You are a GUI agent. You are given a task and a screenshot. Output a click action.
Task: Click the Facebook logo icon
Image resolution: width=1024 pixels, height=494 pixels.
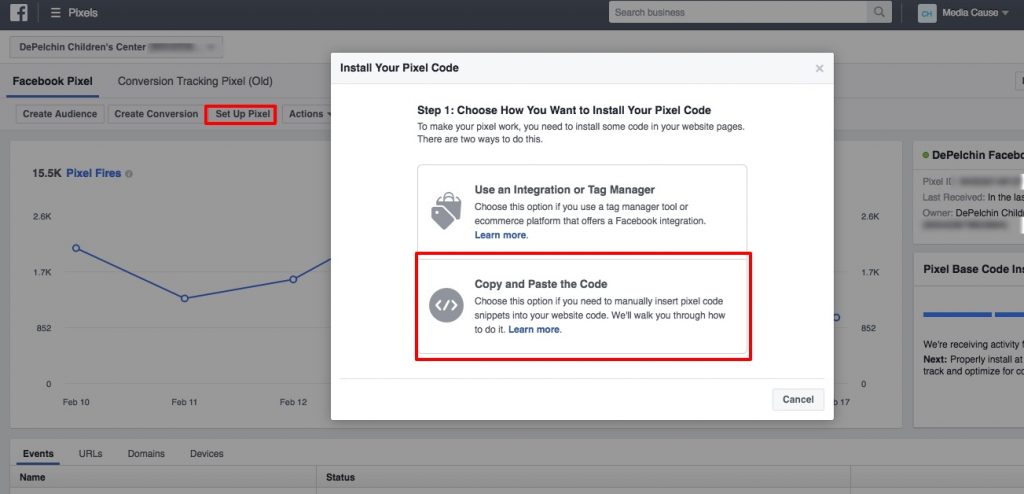(x=19, y=12)
